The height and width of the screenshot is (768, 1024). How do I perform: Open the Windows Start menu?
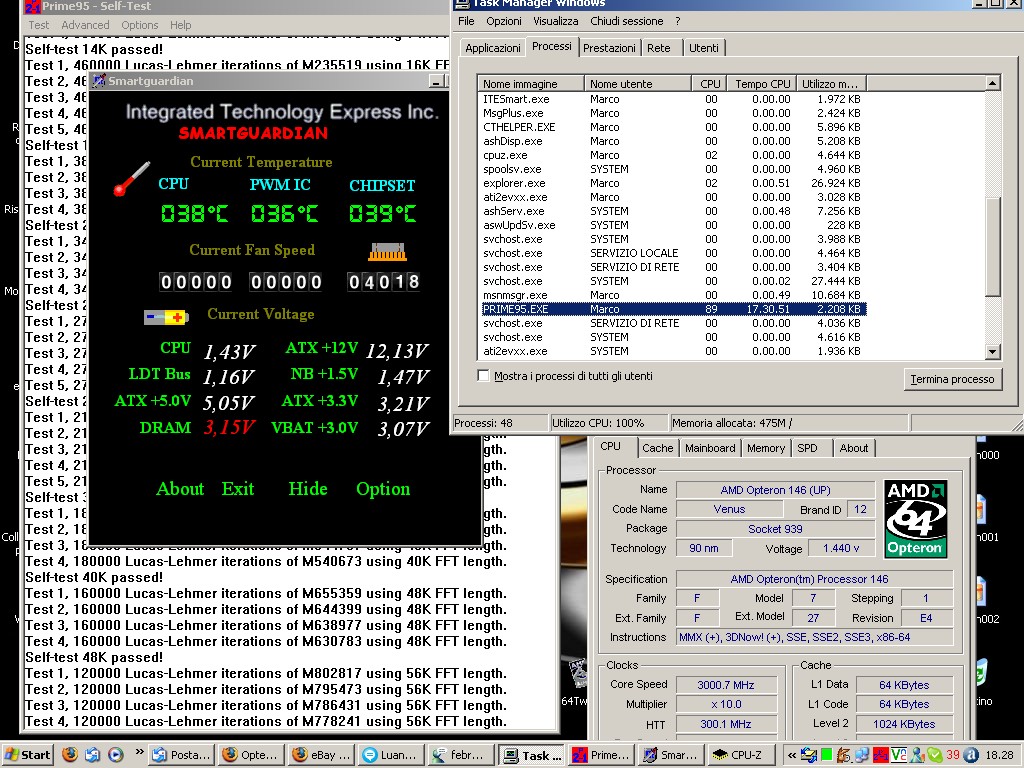point(27,755)
